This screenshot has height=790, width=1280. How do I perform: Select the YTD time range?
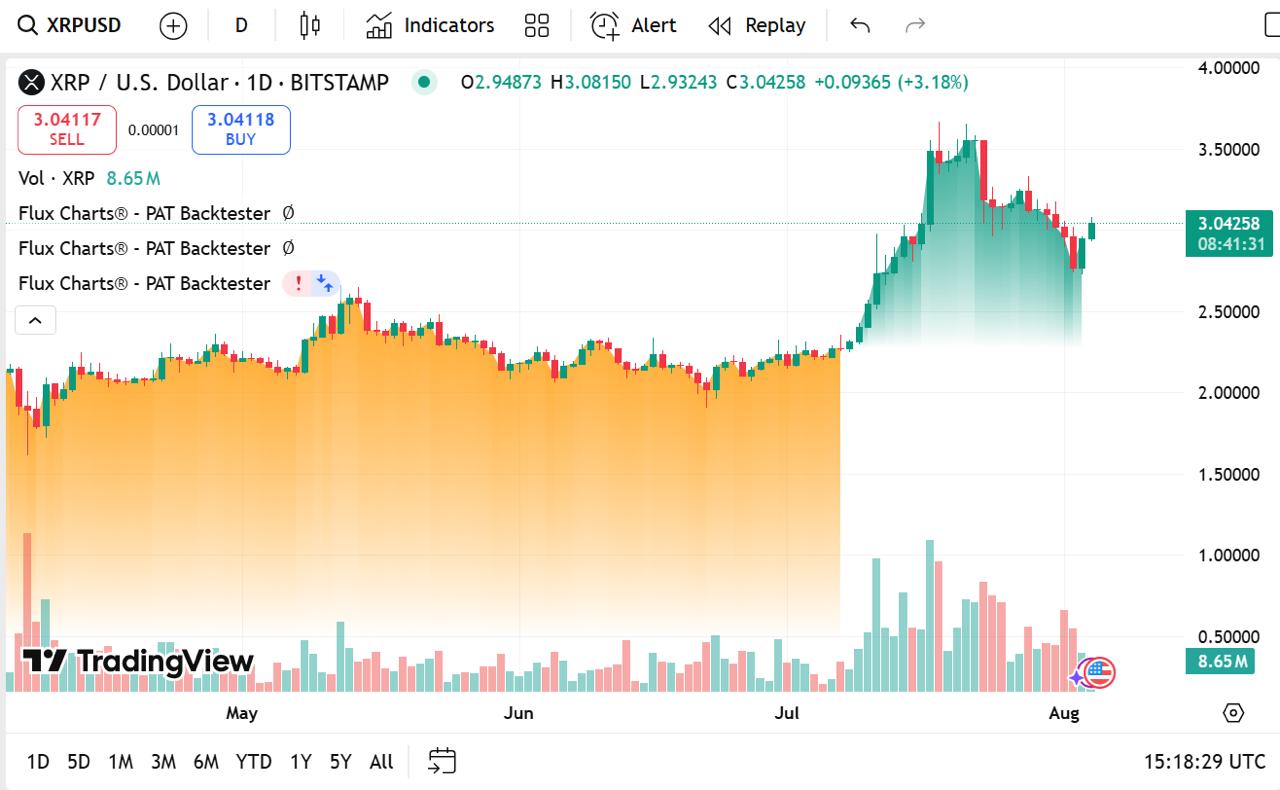point(254,762)
